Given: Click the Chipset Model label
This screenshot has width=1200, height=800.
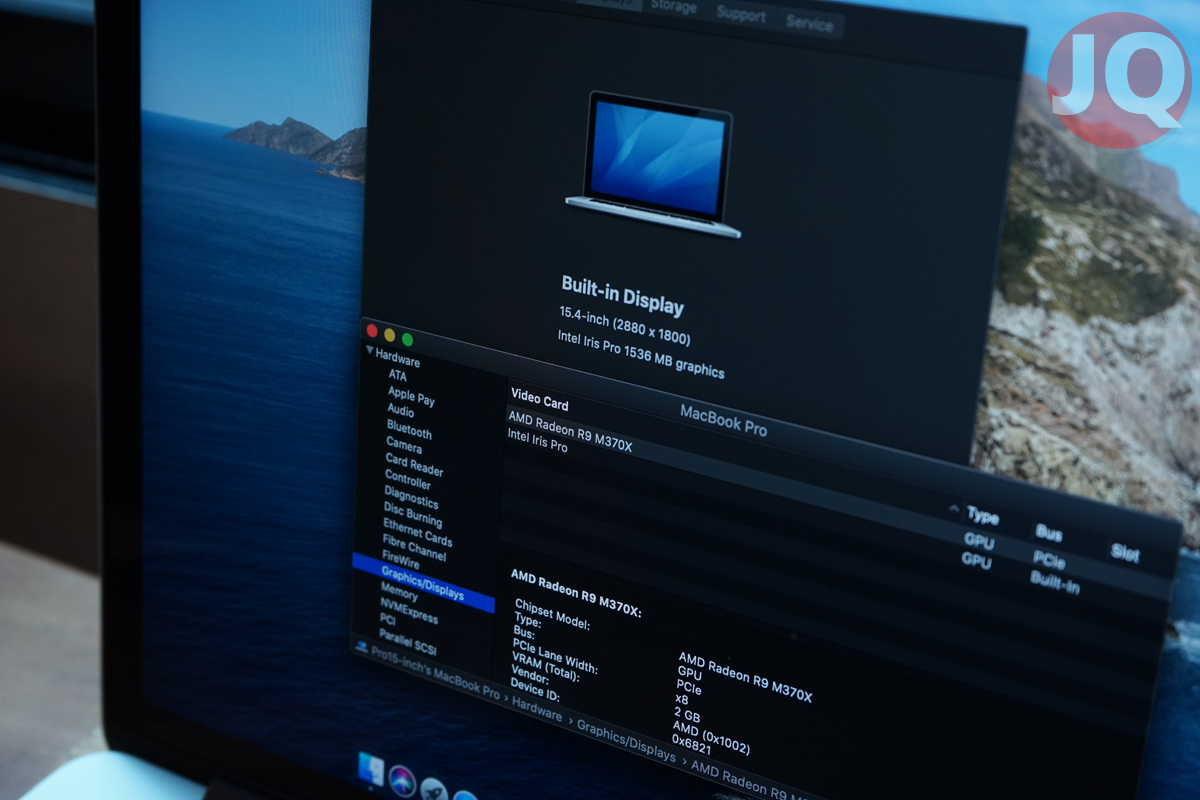Looking at the screenshot, I should [552, 615].
